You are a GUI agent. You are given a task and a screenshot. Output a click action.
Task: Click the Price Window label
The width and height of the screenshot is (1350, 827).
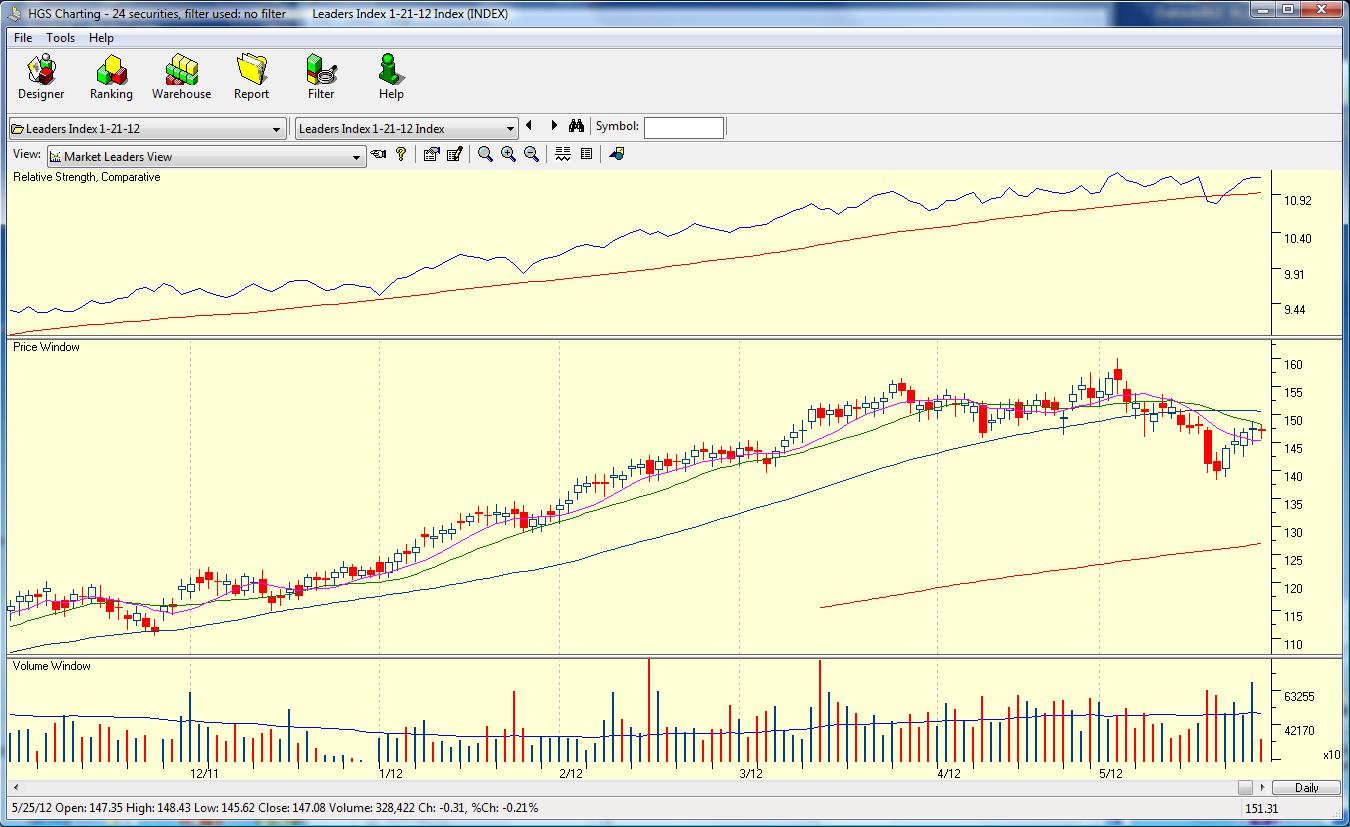click(46, 347)
